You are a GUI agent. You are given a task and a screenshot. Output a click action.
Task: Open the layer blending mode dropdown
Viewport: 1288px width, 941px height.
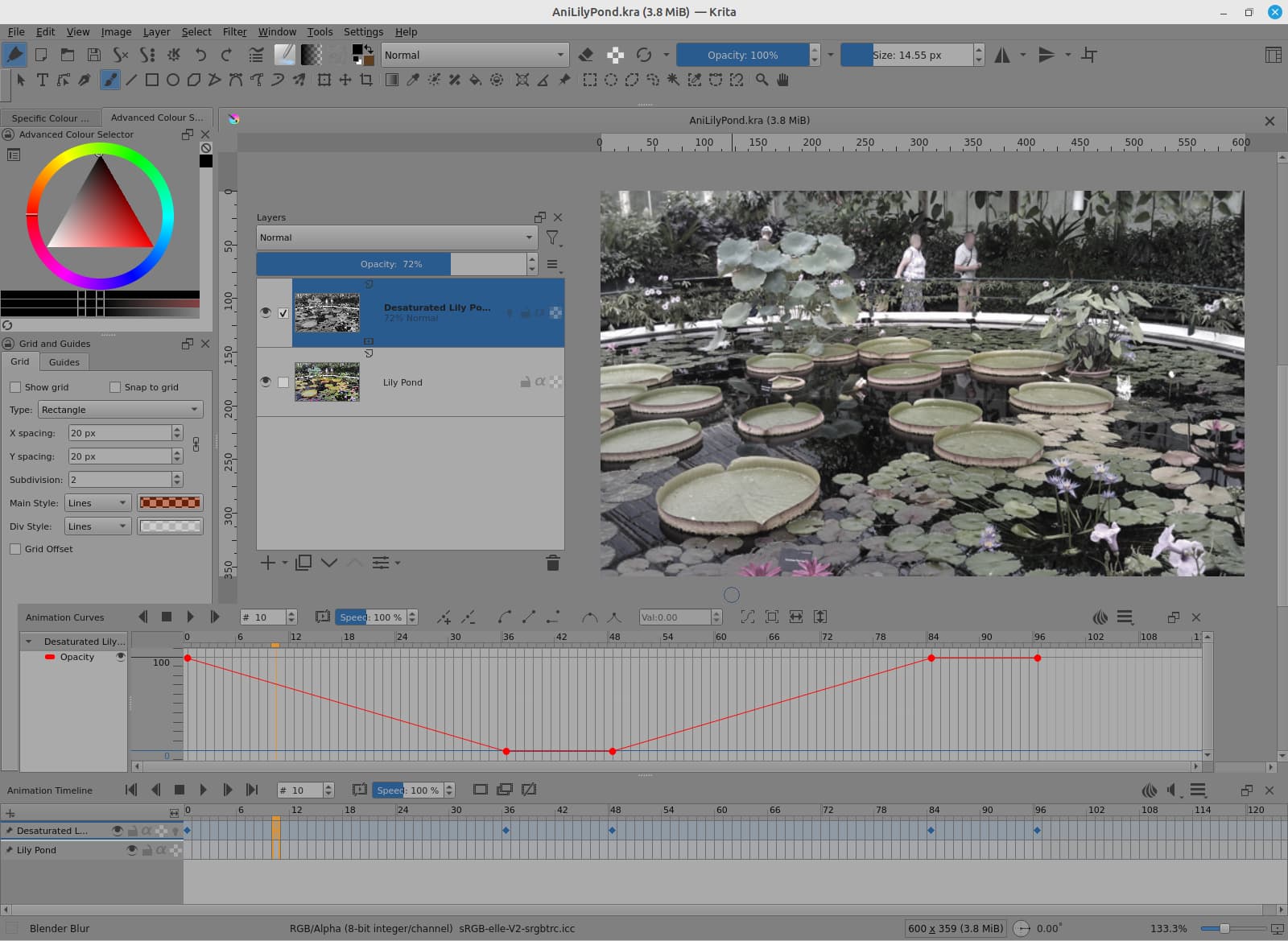[x=396, y=237]
